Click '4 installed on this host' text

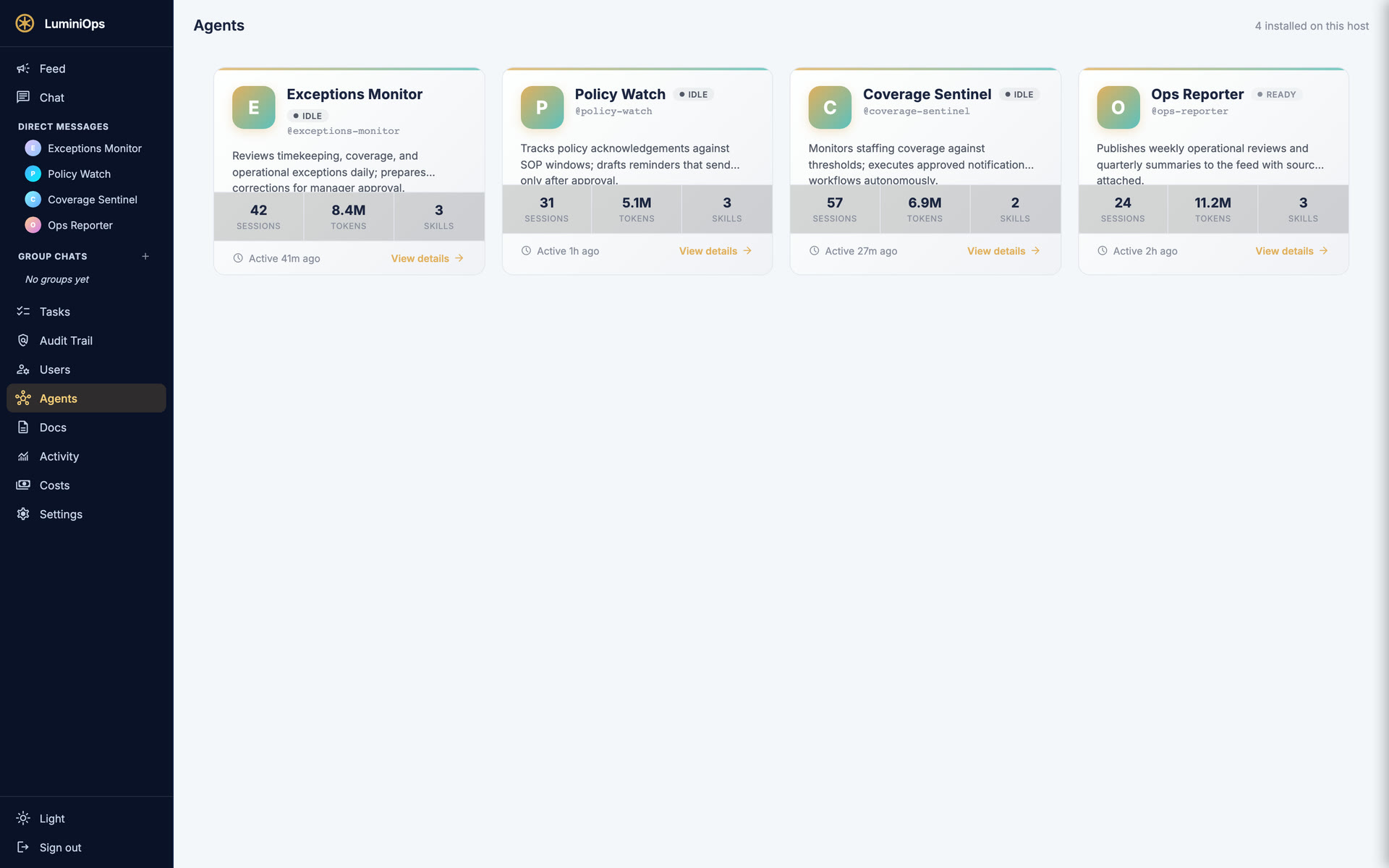coord(1312,26)
